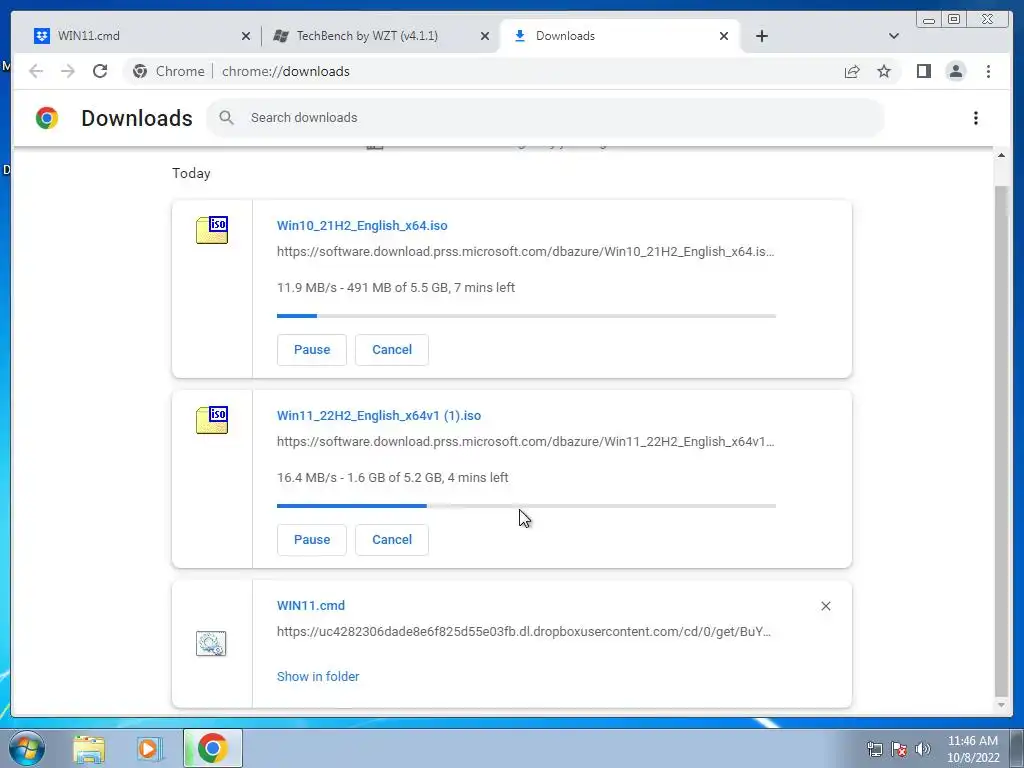Click the scrollbar down arrow
The width and height of the screenshot is (1024, 768).
[1001, 705]
